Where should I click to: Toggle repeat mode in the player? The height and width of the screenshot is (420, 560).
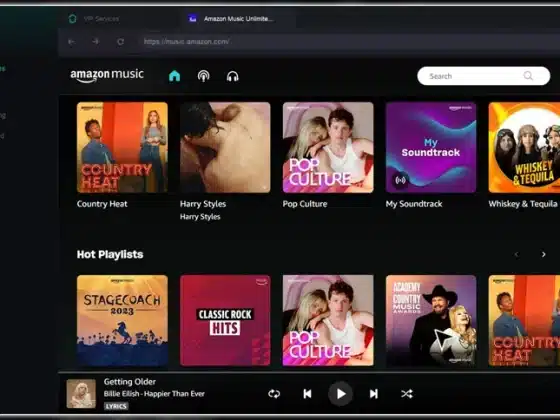274,394
